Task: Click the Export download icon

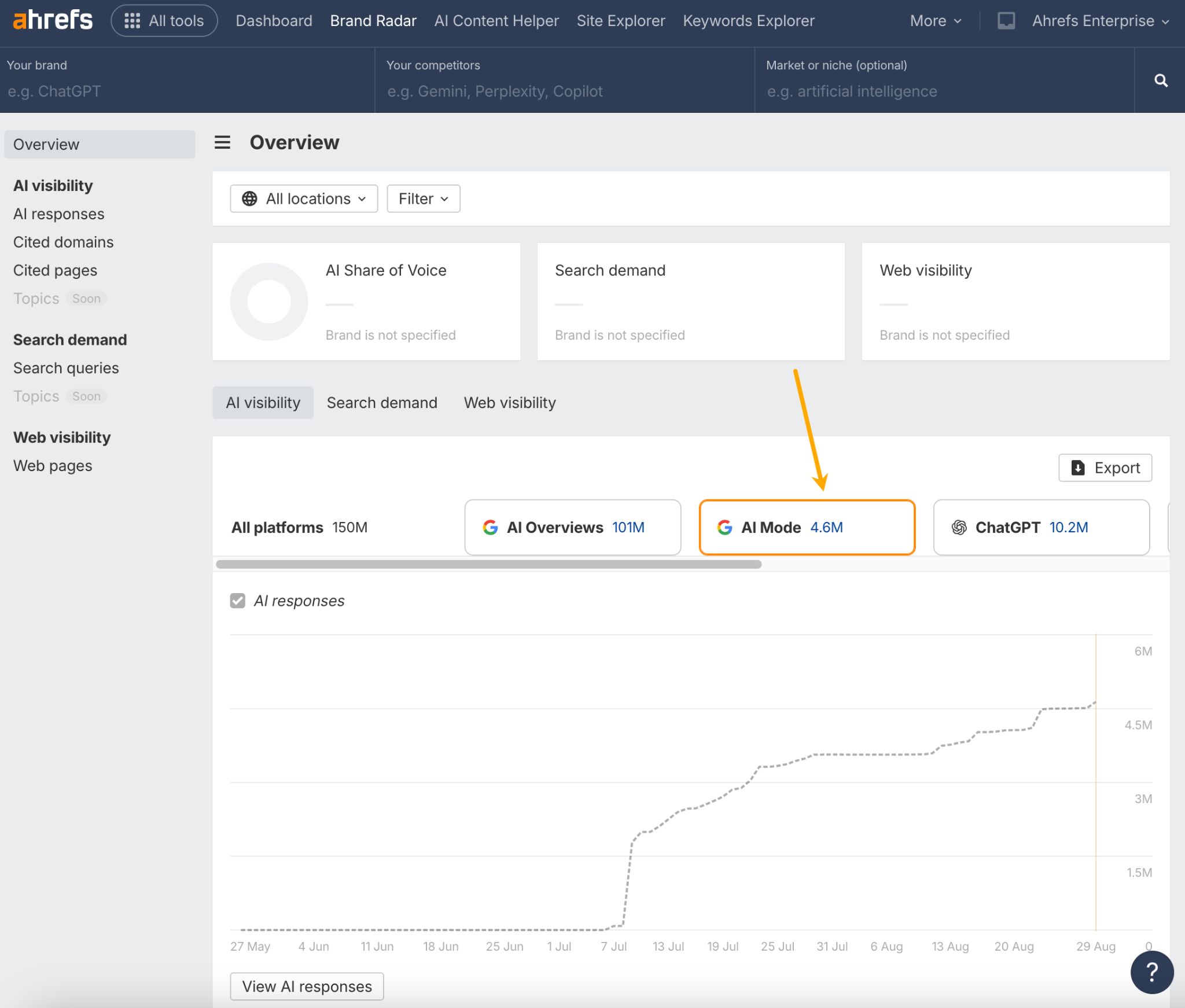Action: pyautogui.click(x=1078, y=468)
